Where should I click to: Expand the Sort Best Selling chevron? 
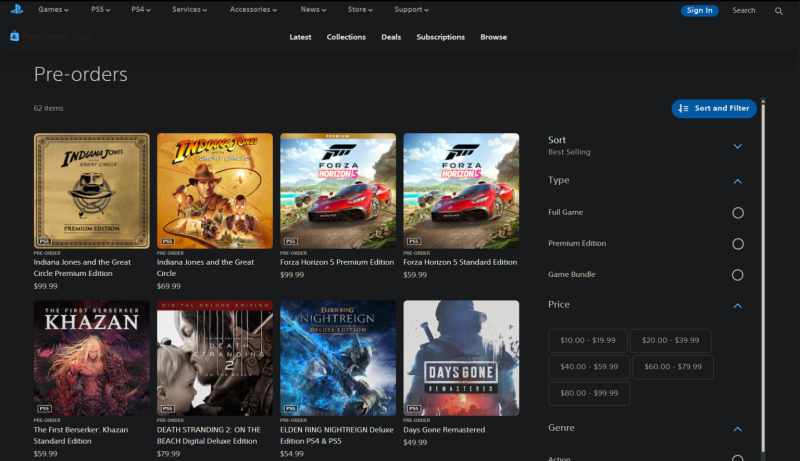[738, 146]
